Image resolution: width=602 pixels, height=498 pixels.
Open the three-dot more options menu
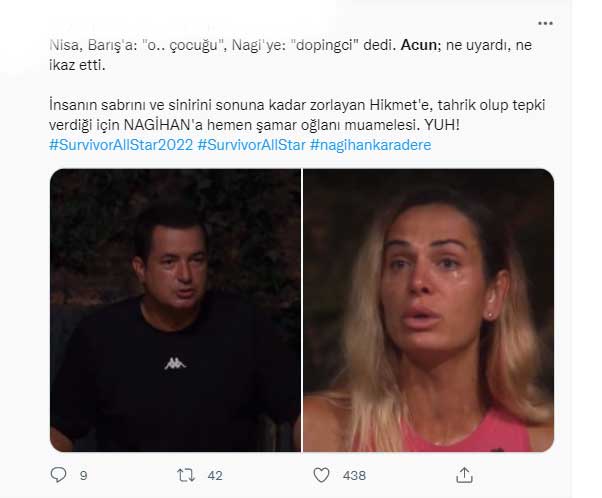click(545, 23)
